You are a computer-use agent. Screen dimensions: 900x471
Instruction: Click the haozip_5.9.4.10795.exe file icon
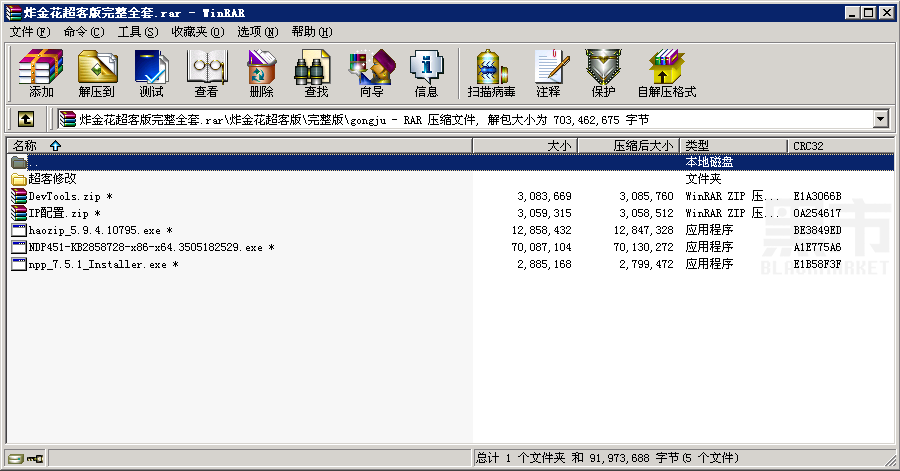pos(19,230)
